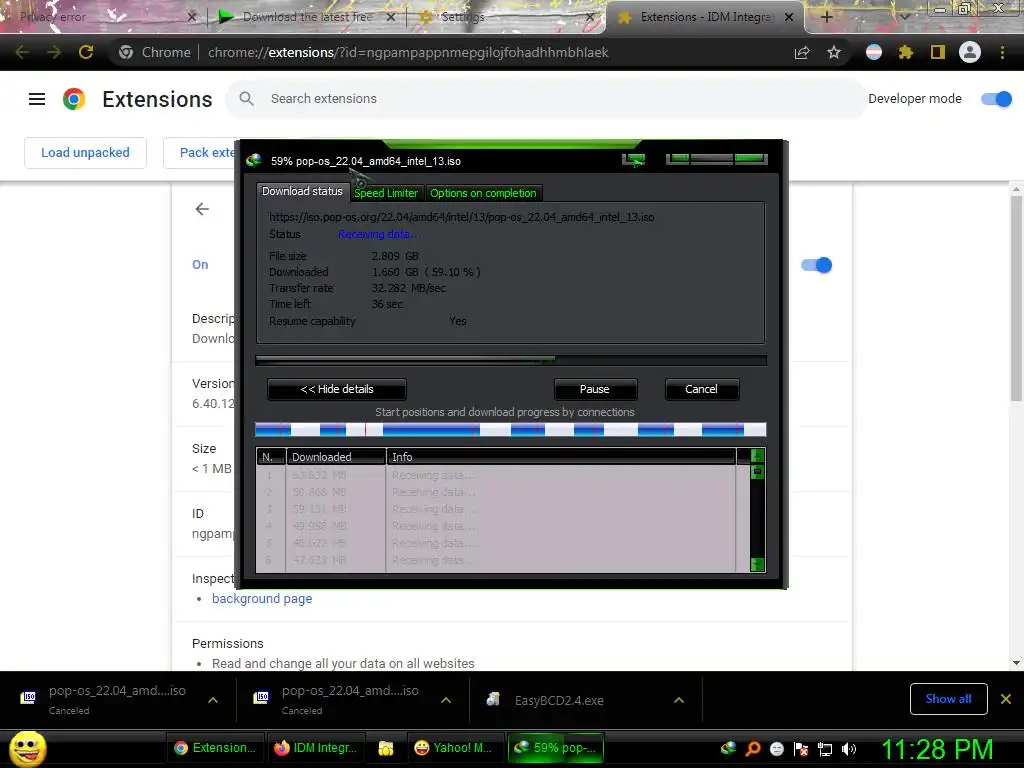Click the Info column header
The height and width of the screenshot is (768, 1024).
[x=561, y=456]
